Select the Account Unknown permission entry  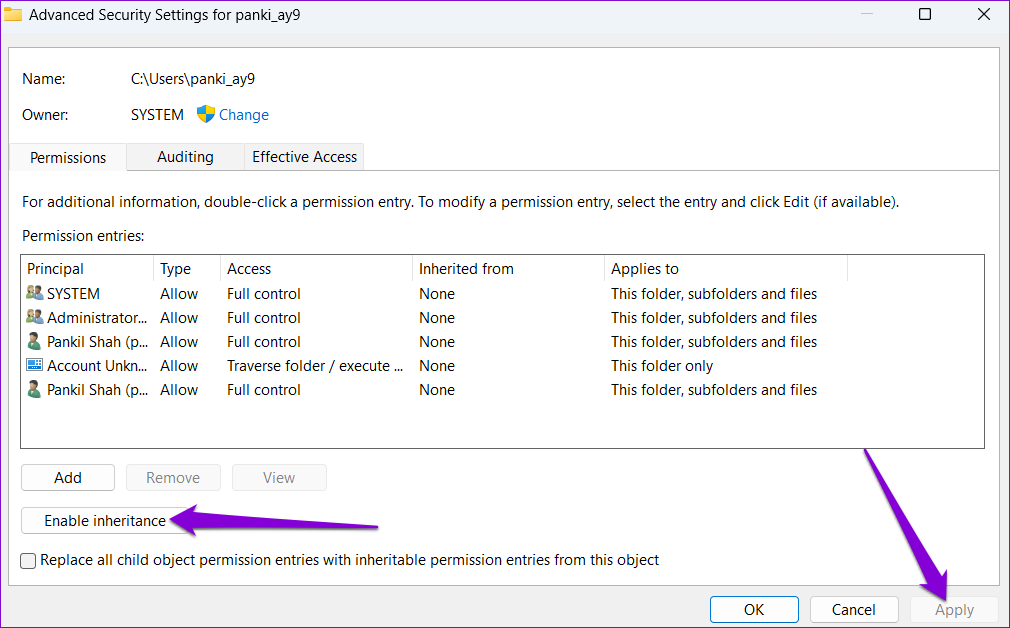pos(502,366)
